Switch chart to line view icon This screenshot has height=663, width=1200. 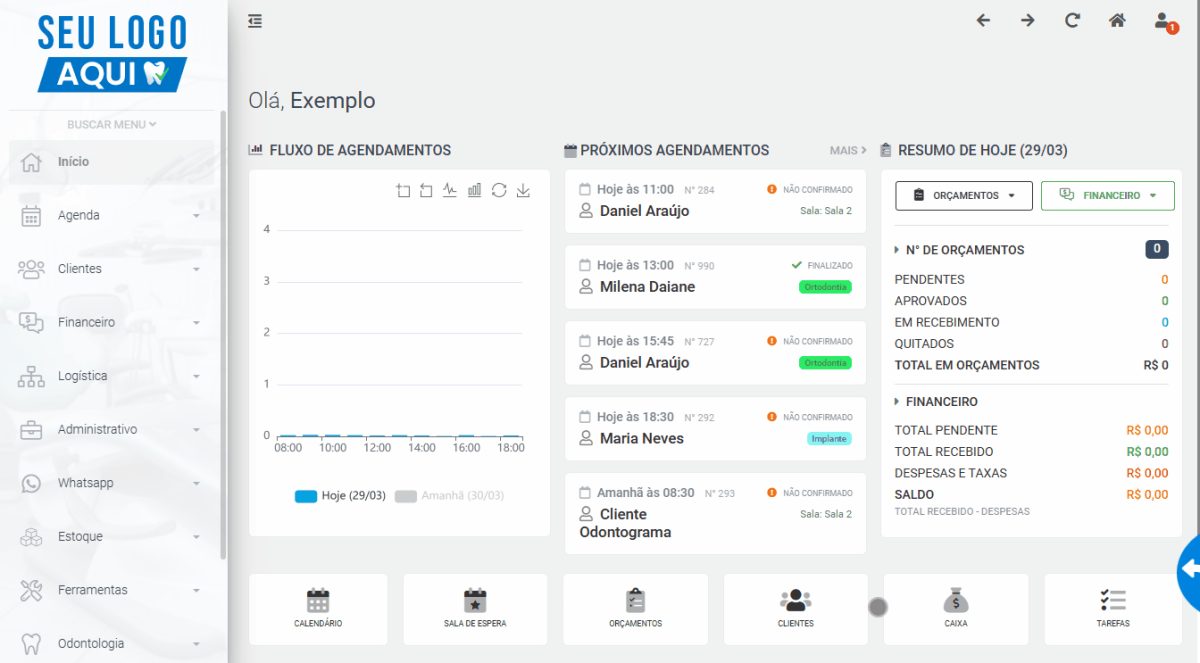[450, 190]
